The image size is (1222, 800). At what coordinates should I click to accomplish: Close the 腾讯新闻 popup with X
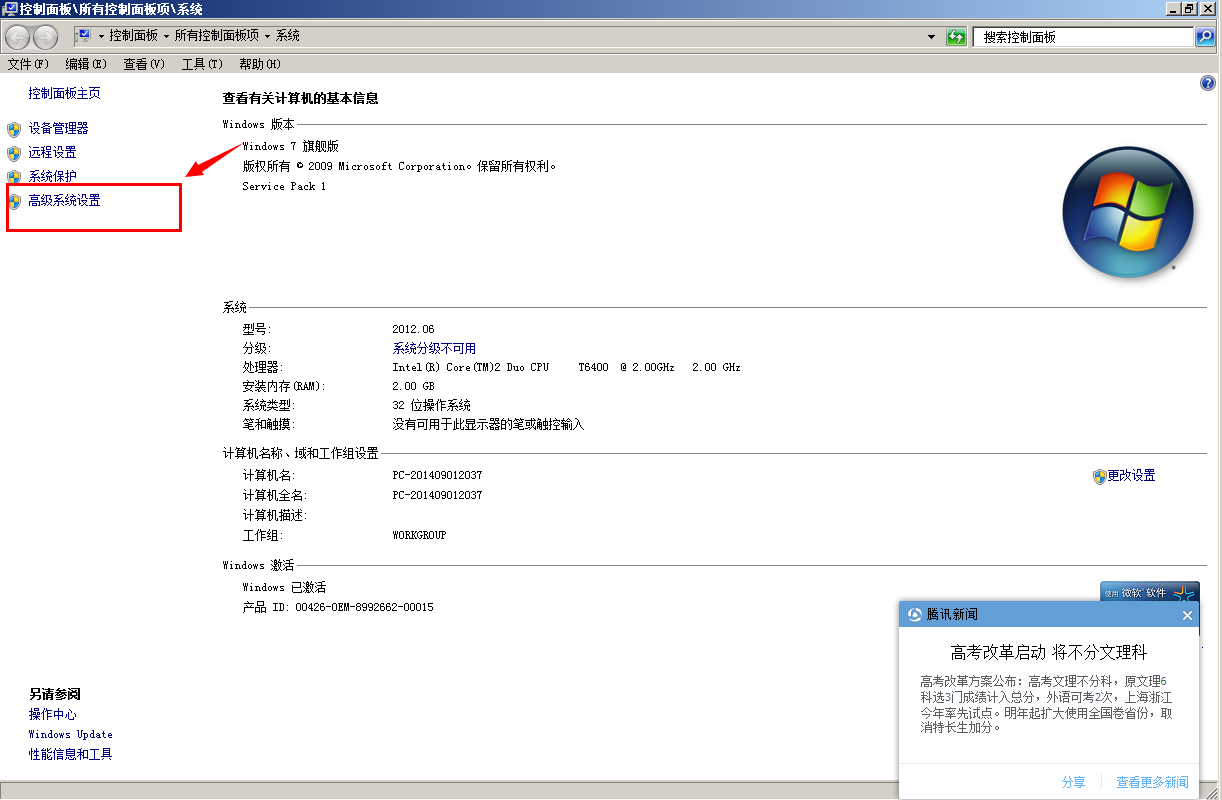coord(1187,615)
